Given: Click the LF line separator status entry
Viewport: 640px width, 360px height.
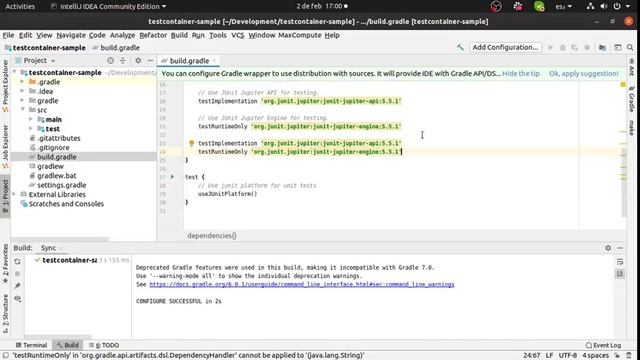Looking at the screenshot, I should [x=549, y=355].
